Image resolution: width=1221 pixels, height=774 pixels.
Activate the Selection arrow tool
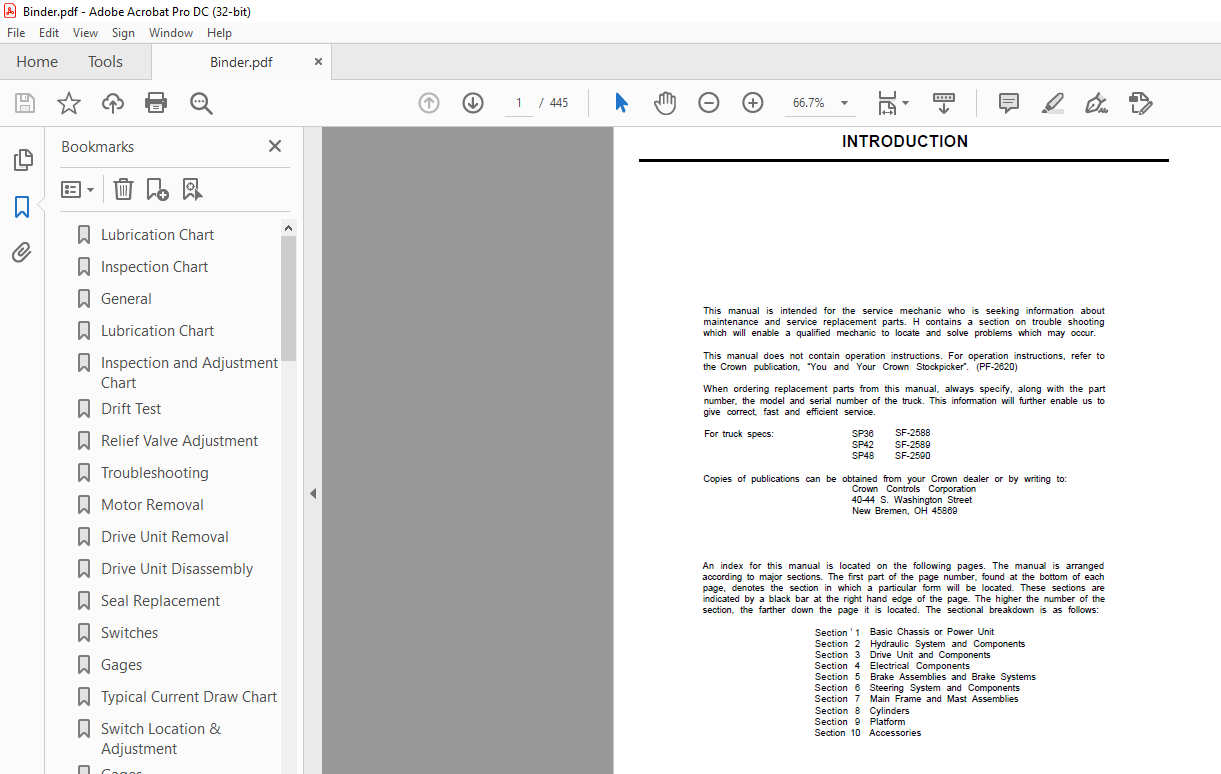coord(621,103)
